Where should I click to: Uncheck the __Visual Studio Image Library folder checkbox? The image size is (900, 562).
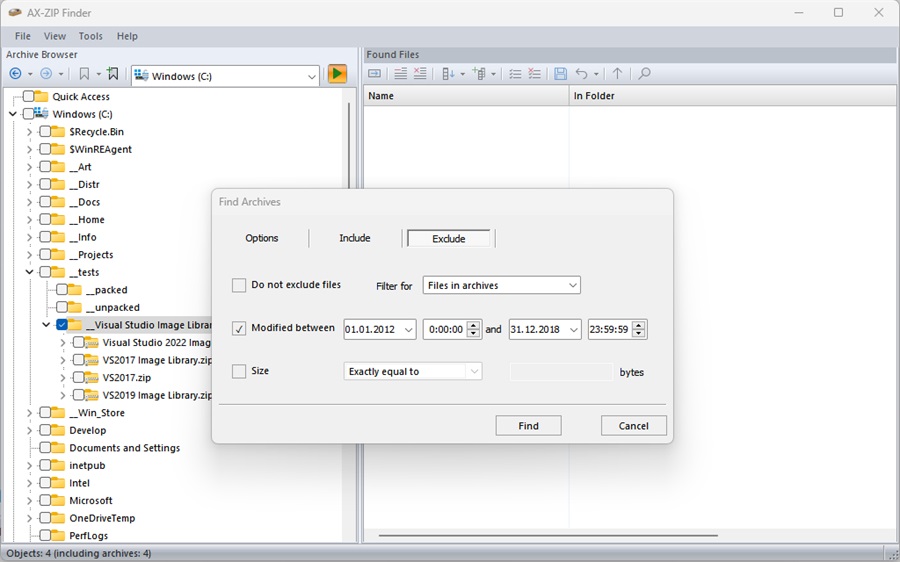[62, 325]
